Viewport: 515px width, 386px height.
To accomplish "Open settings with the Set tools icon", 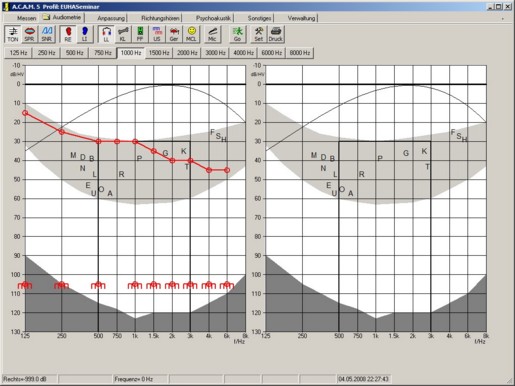I will (x=259, y=34).
